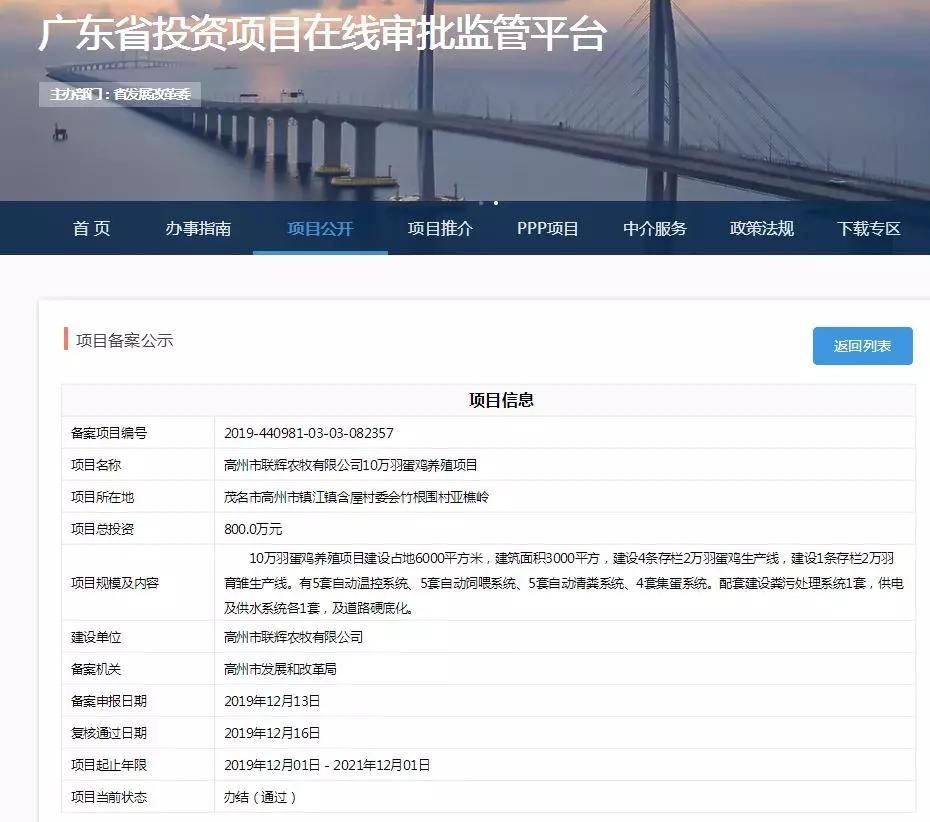Click the 复核通过日期 label cell
The height and width of the screenshot is (822, 930).
(138, 733)
